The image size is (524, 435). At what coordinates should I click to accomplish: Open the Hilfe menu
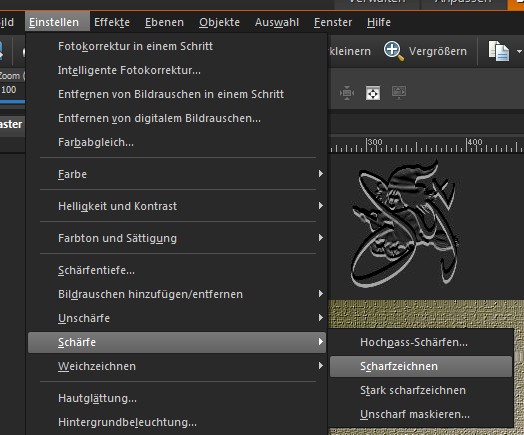tap(379, 22)
